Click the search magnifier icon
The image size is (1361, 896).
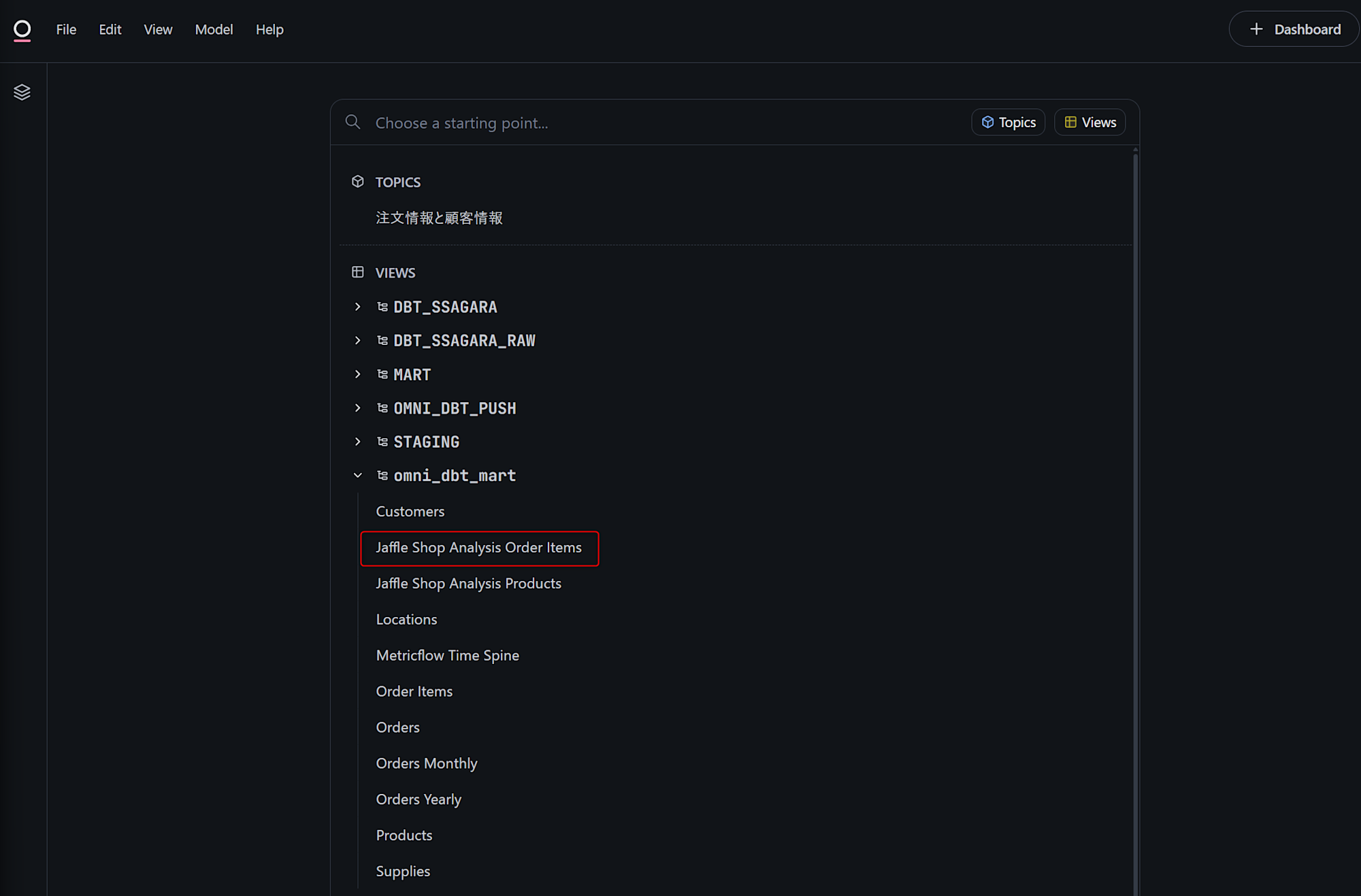coord(352,122)
